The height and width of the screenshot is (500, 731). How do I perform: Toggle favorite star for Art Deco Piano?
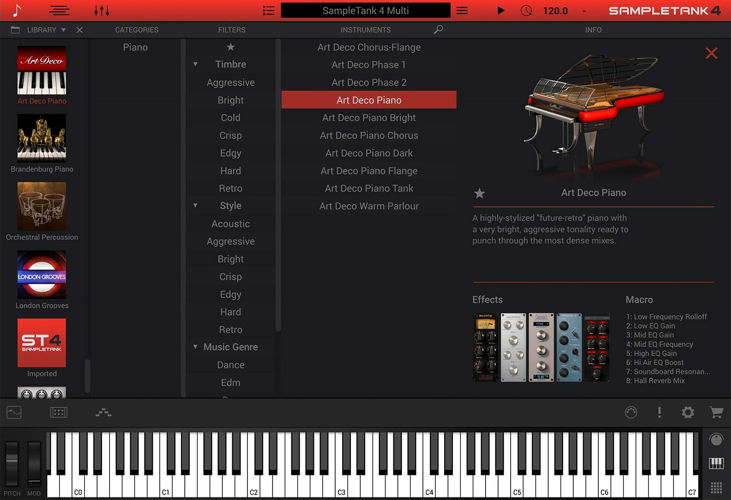coord(479,193)
